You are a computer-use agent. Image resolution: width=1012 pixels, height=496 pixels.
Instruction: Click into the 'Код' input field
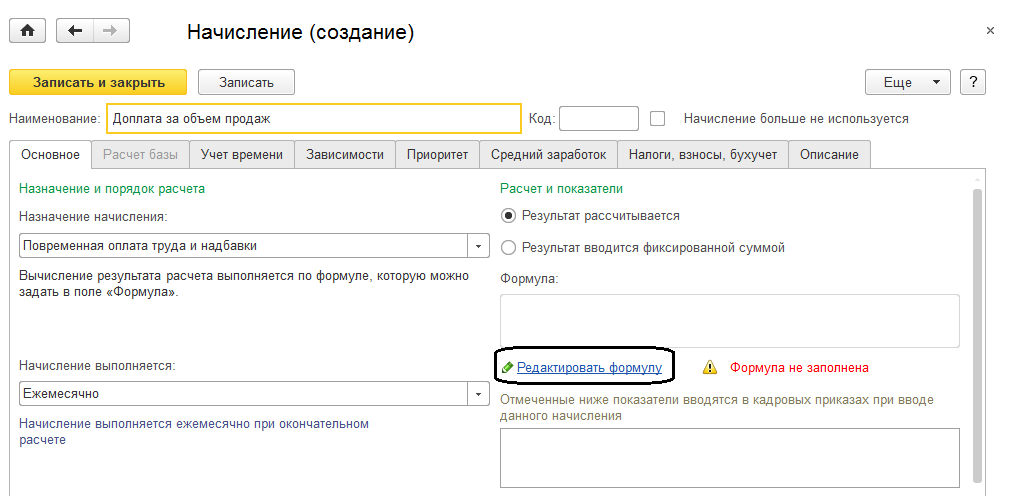[598, 118]
